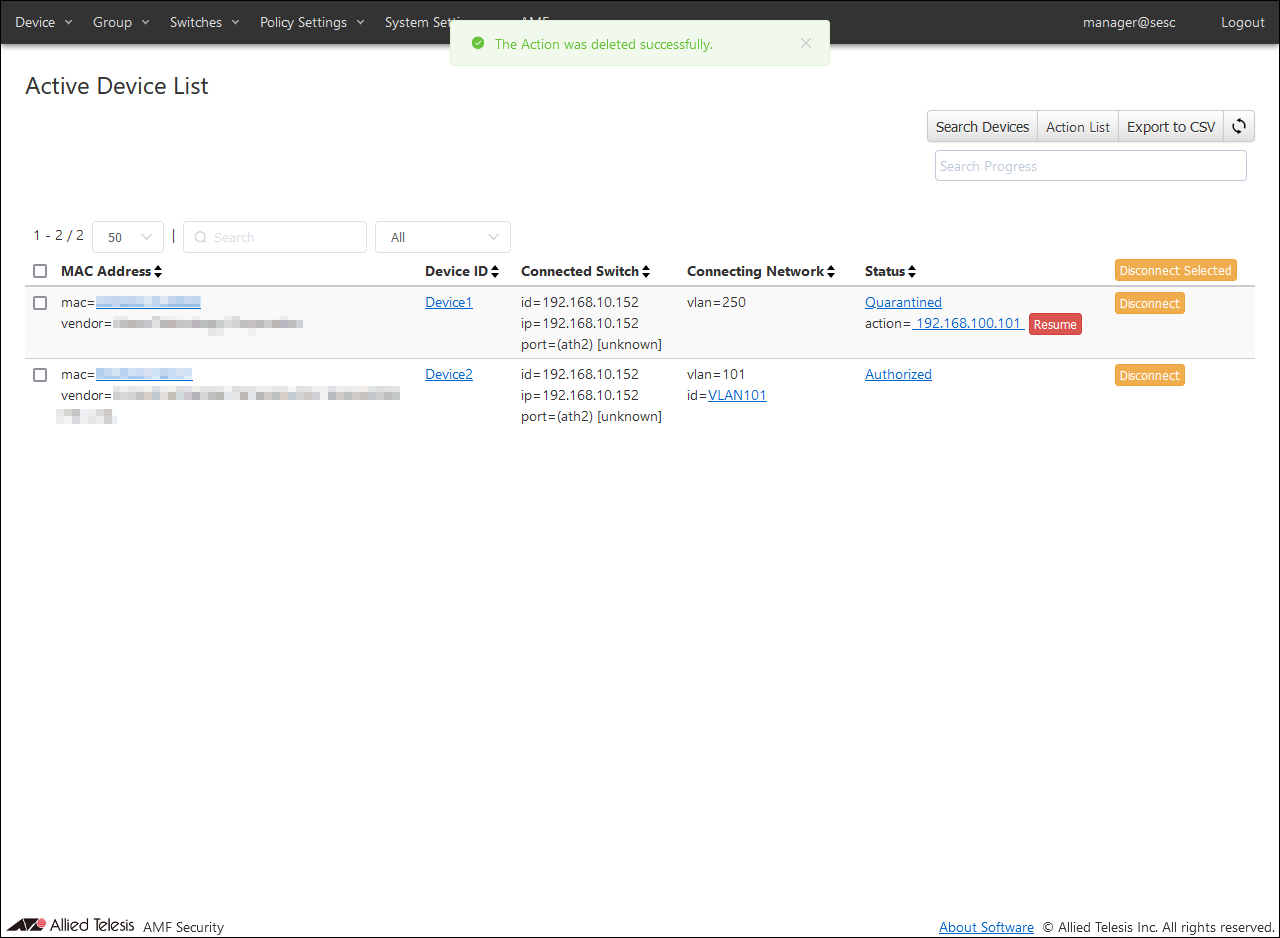Viewport: 1280px width, 938px height.
Task: Open the Group menu
Action: [x=120, y=22]
